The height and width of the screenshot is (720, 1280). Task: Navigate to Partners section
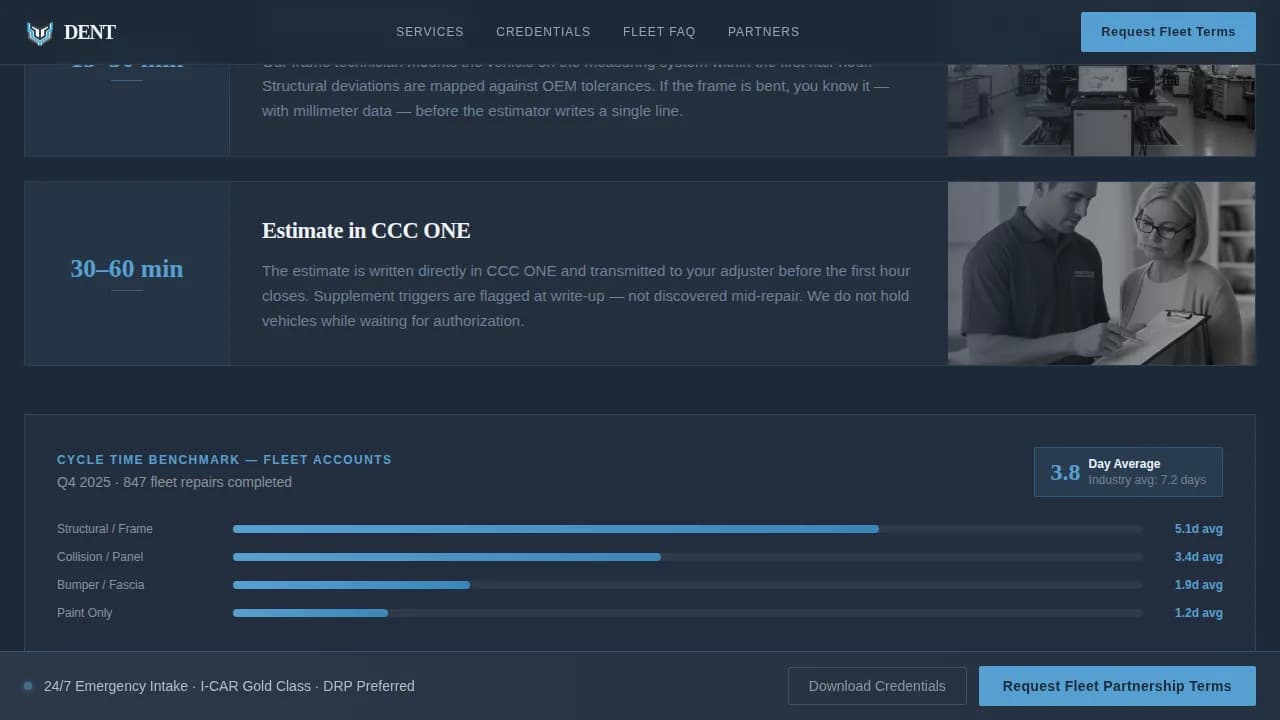tap(764, 32)
